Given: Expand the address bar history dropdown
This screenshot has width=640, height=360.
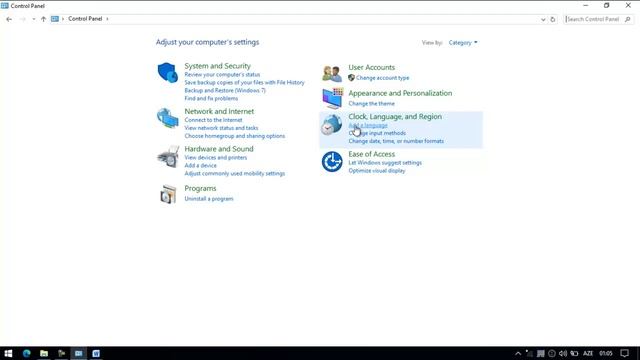Looking at the screenshot, I should pos(543,19).
